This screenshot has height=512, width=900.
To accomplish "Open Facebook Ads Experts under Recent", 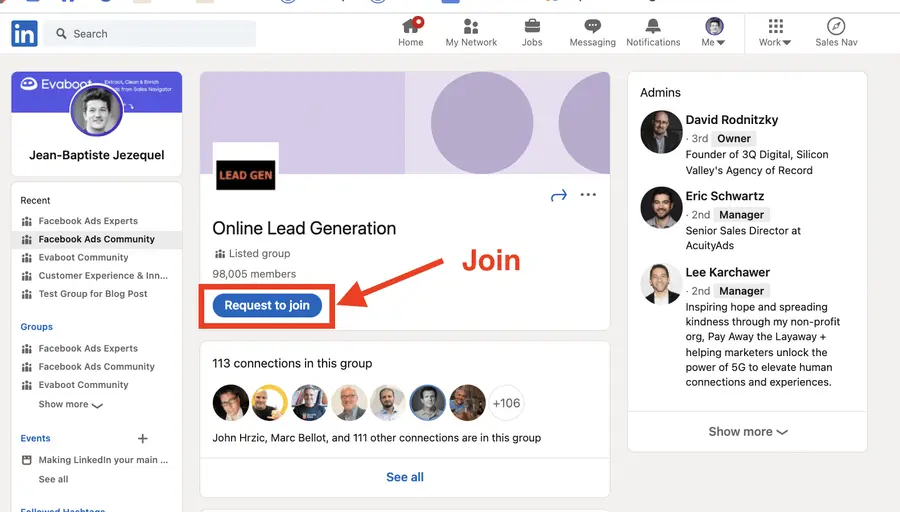I will pos(88,221).
